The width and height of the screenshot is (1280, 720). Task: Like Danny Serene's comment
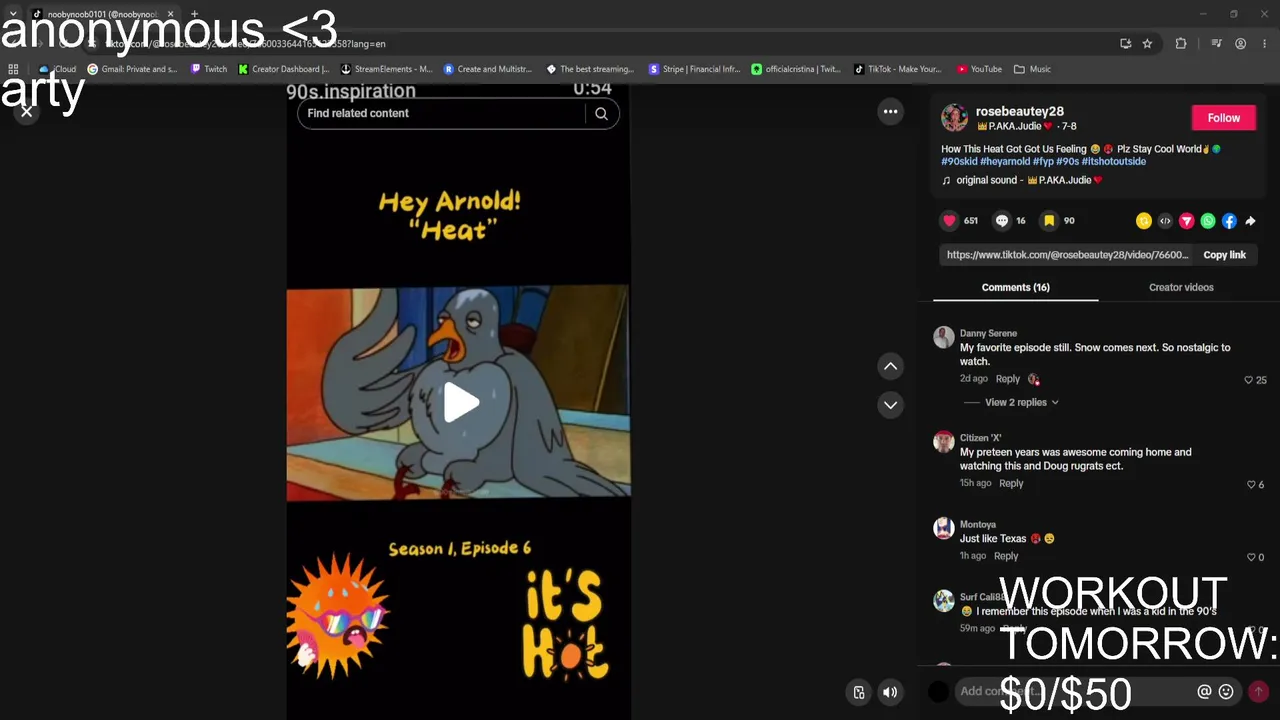tap(1248, 380)
